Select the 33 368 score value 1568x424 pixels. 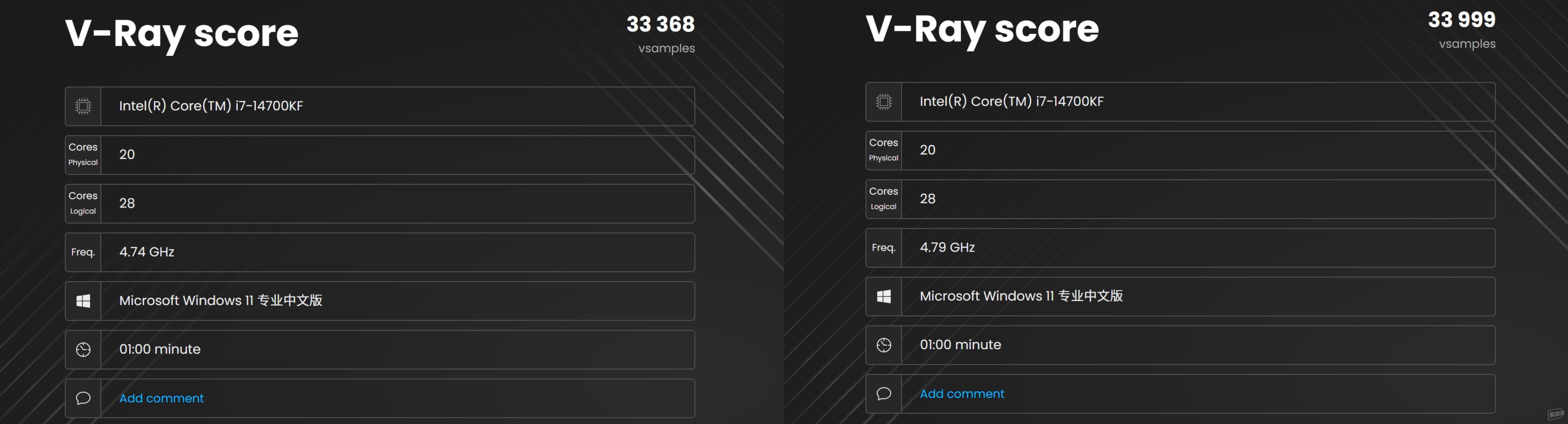pyautogui.click(x=660, y=24)
